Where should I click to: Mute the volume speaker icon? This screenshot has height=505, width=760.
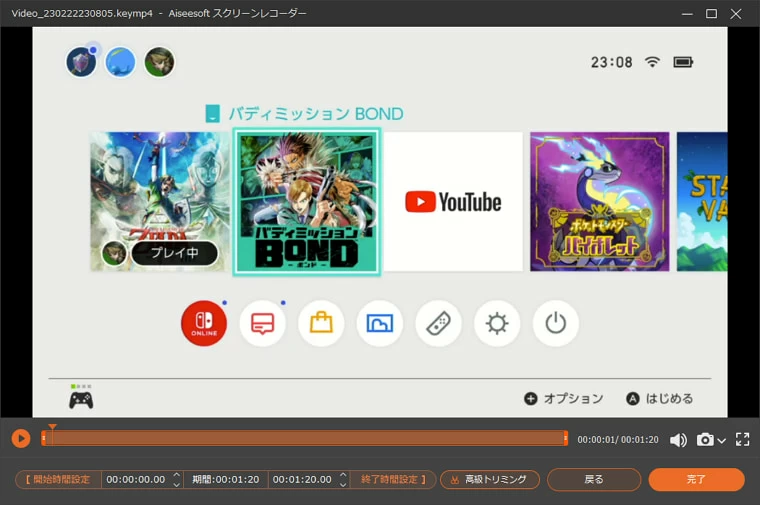pos(678,440)
